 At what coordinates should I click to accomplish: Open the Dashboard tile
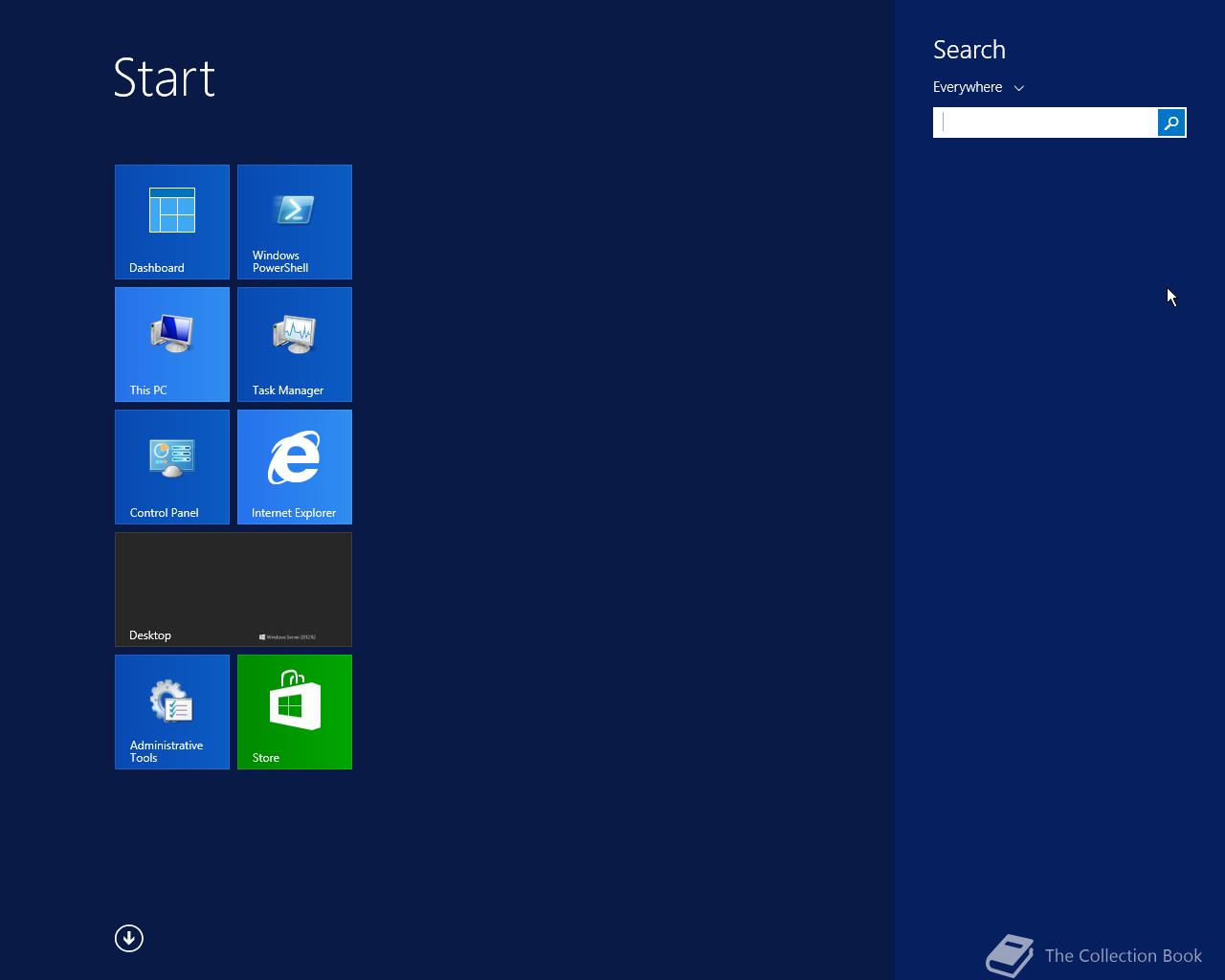coord(172,222)
